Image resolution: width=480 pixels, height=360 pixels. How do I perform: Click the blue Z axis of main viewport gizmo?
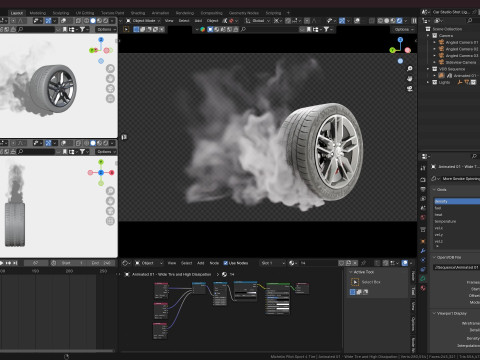pos(400,40)
